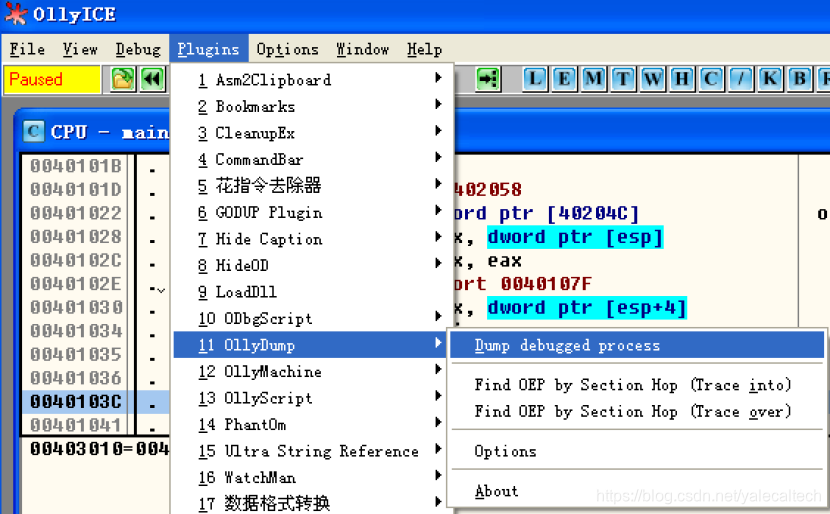Click highlighted operand dword ptr [esp+4]
The height and width of the screenshot is (514, 830).
click(x=587, y=308)
